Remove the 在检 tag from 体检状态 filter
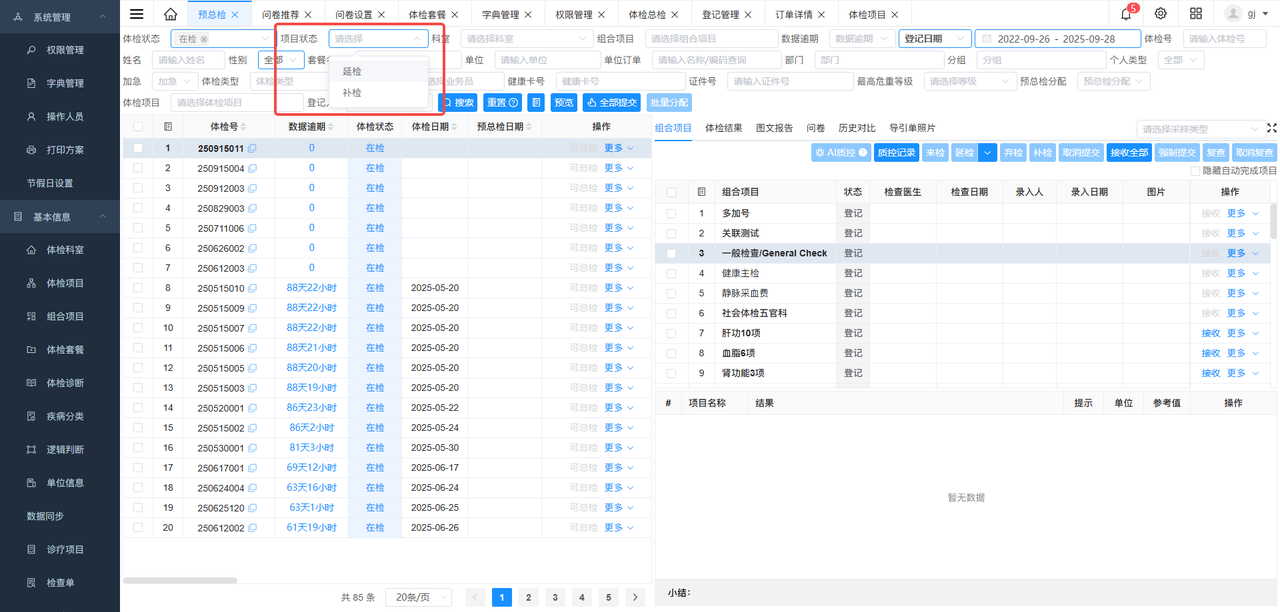This screenshot has width=1280, height=612. (x=204, y=39)
